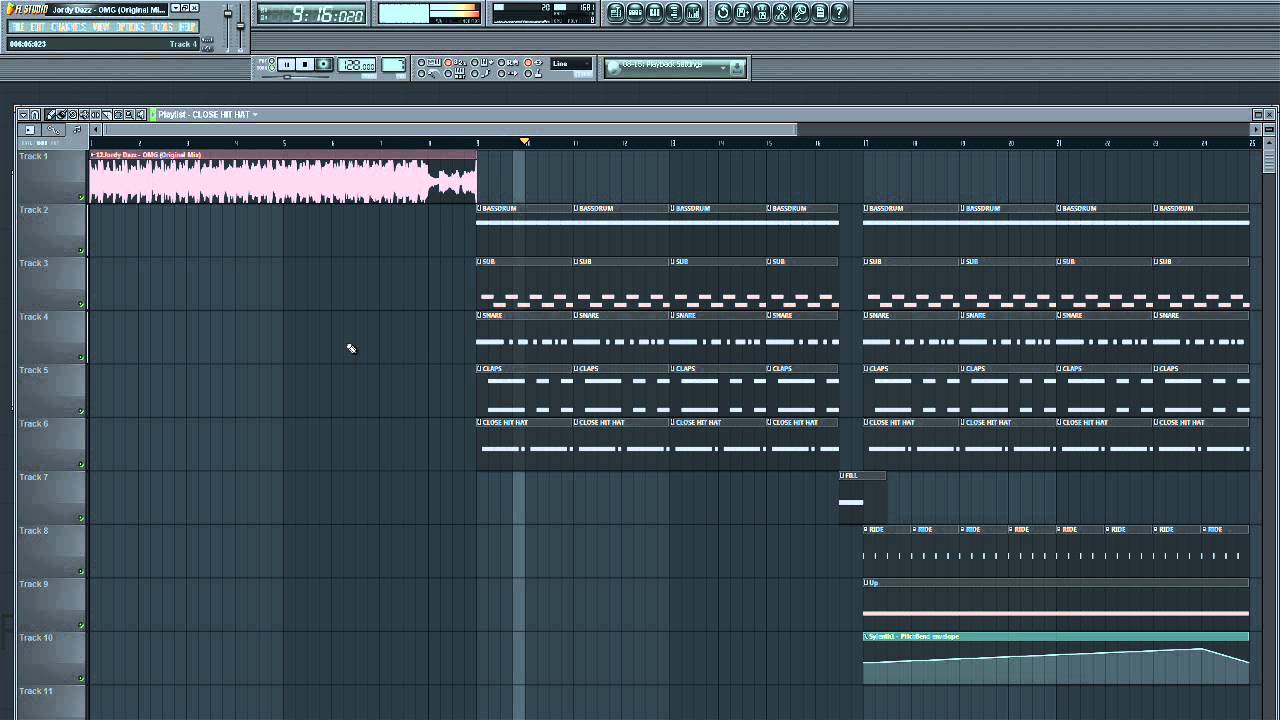Toggle Track 1 mute green checkmark
This screenshot has height=720, width=1280.
[x=82, y=197]
